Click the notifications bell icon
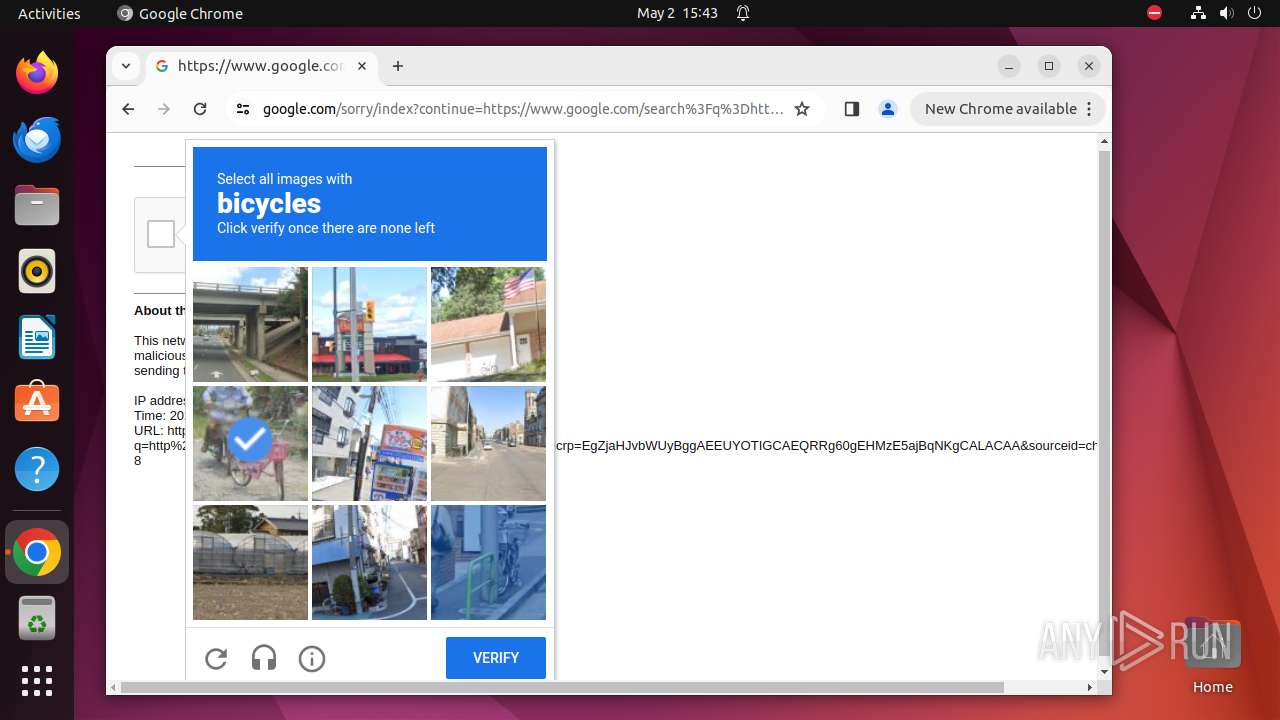This screenshot has width=1280, height=720. [x=743, y=13]
